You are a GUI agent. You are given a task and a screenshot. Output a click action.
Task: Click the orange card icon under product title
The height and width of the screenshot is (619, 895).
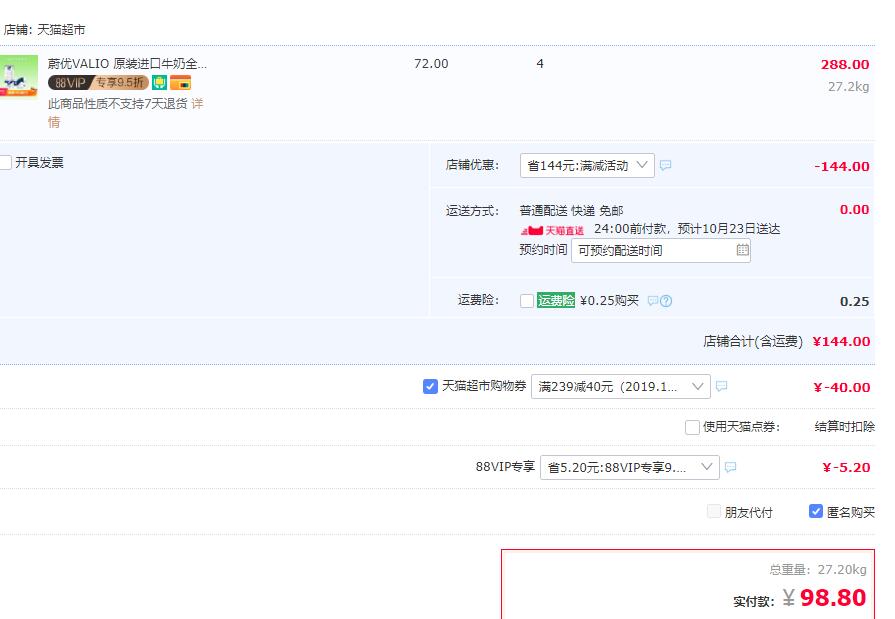point(180,83)
